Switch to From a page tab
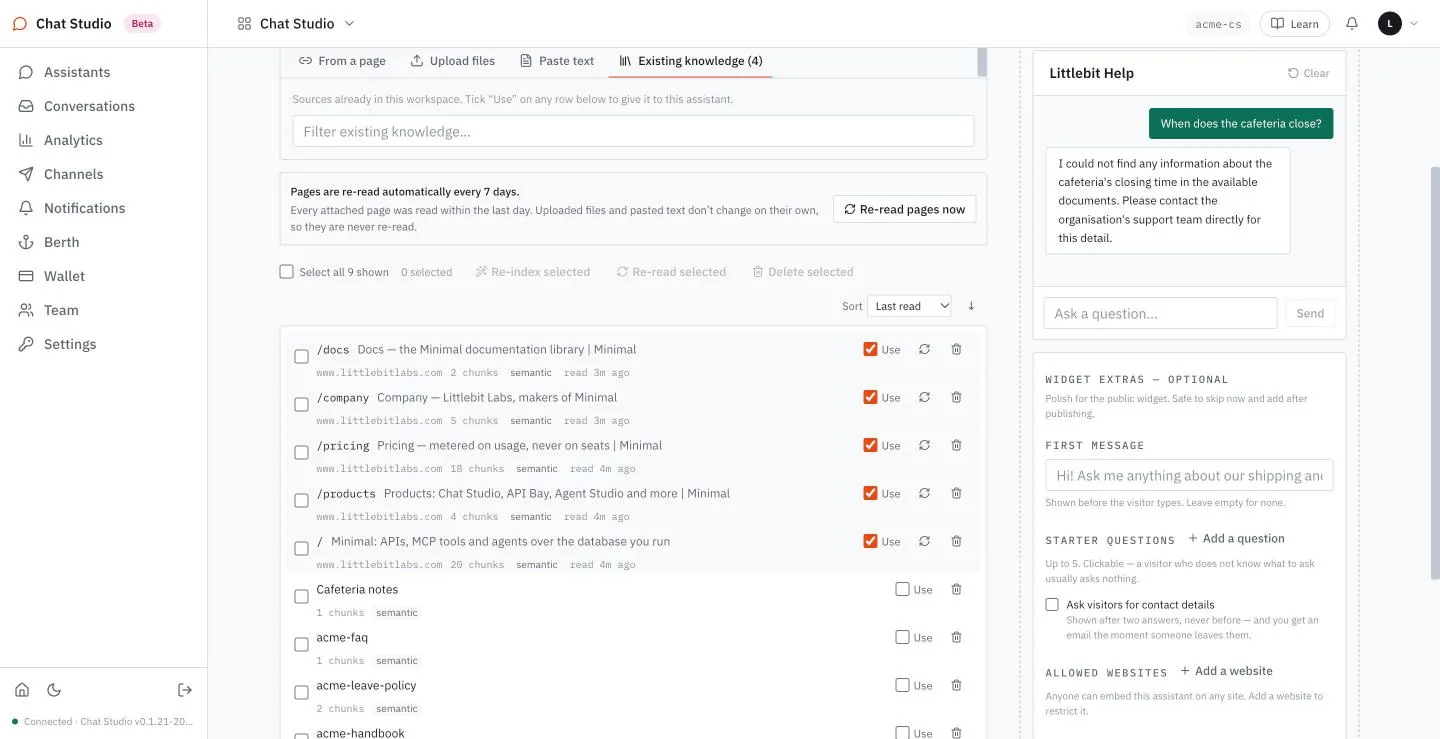 [342, 61]
